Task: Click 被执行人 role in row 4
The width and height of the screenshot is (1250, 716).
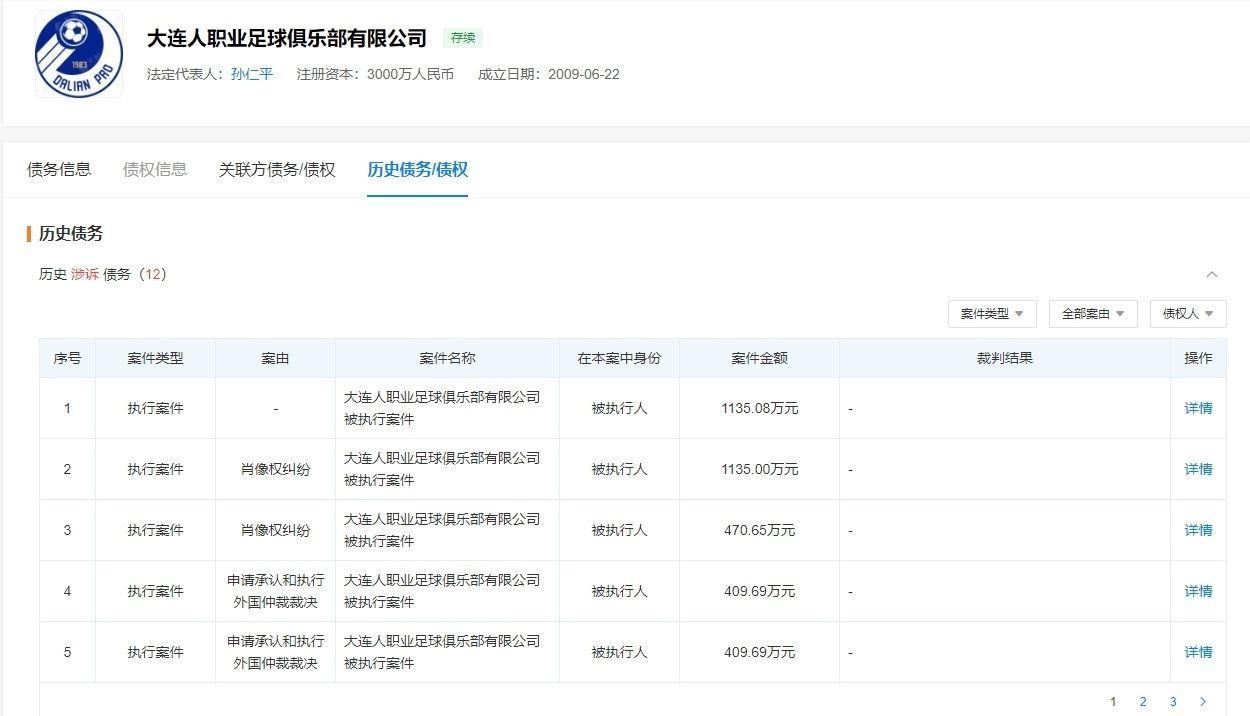Action: [x=619, y=591]
